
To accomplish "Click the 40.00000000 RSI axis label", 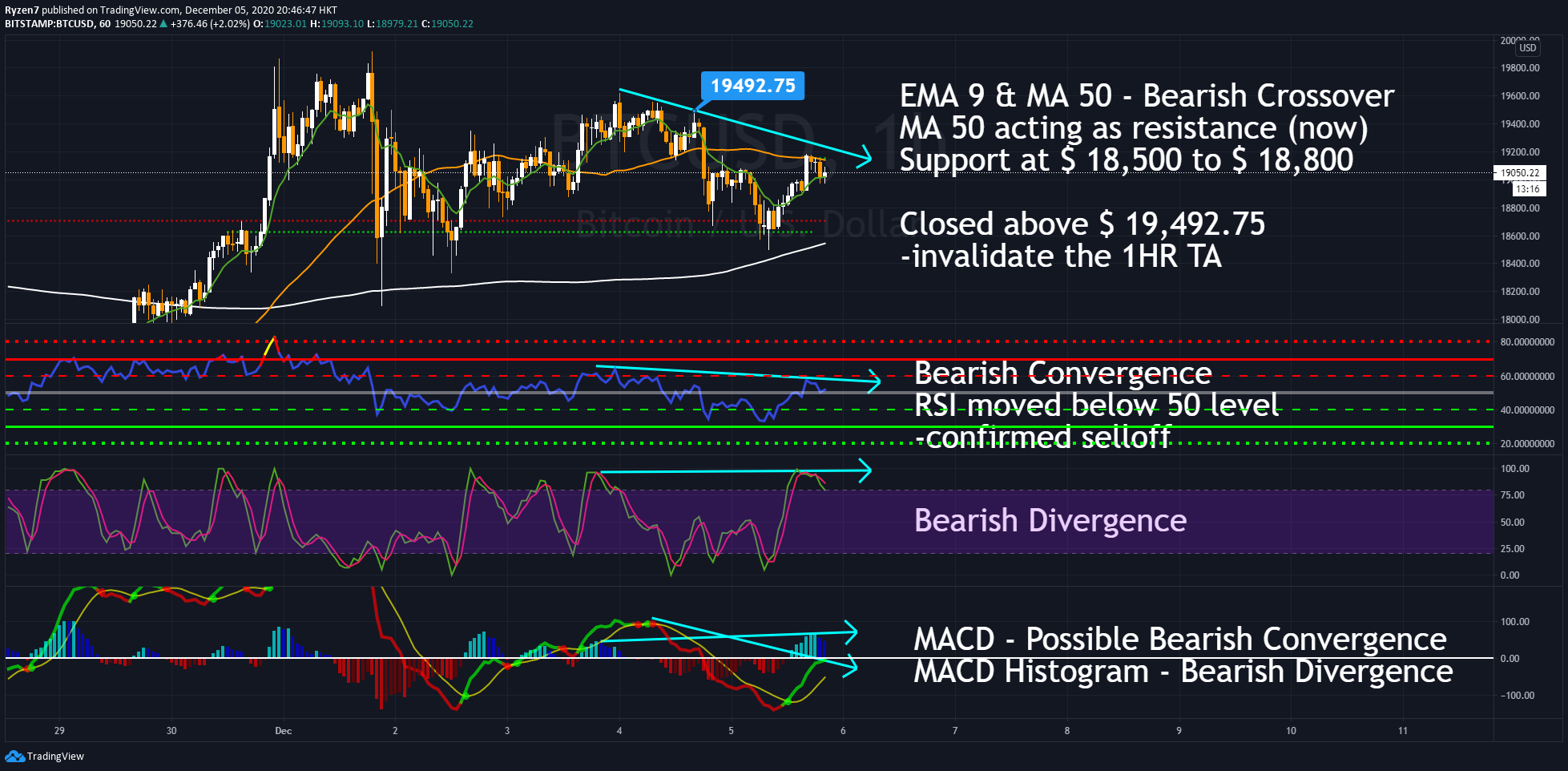I will coord(1527,410).
